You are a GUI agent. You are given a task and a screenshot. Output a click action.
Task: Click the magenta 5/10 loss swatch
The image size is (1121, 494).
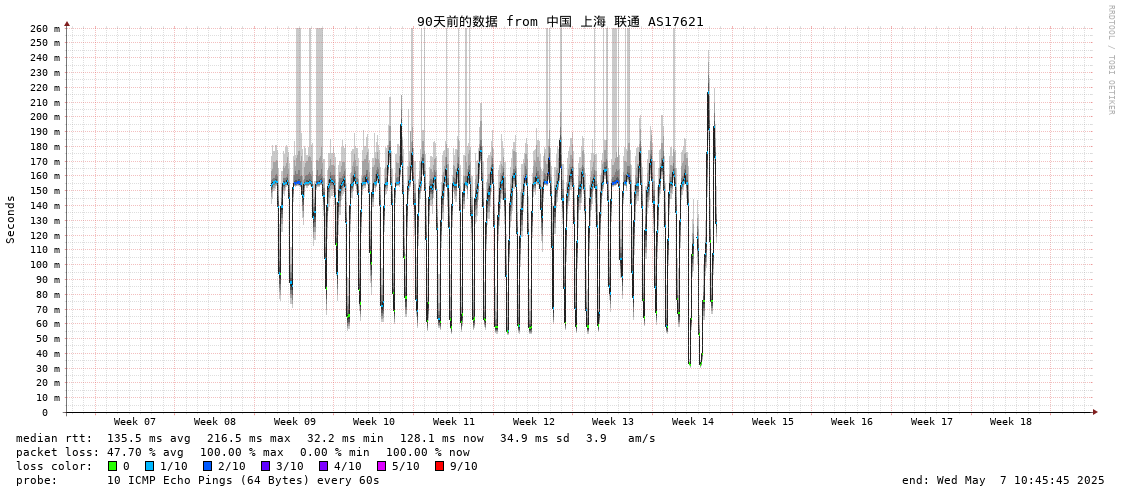tap(382, 466)
